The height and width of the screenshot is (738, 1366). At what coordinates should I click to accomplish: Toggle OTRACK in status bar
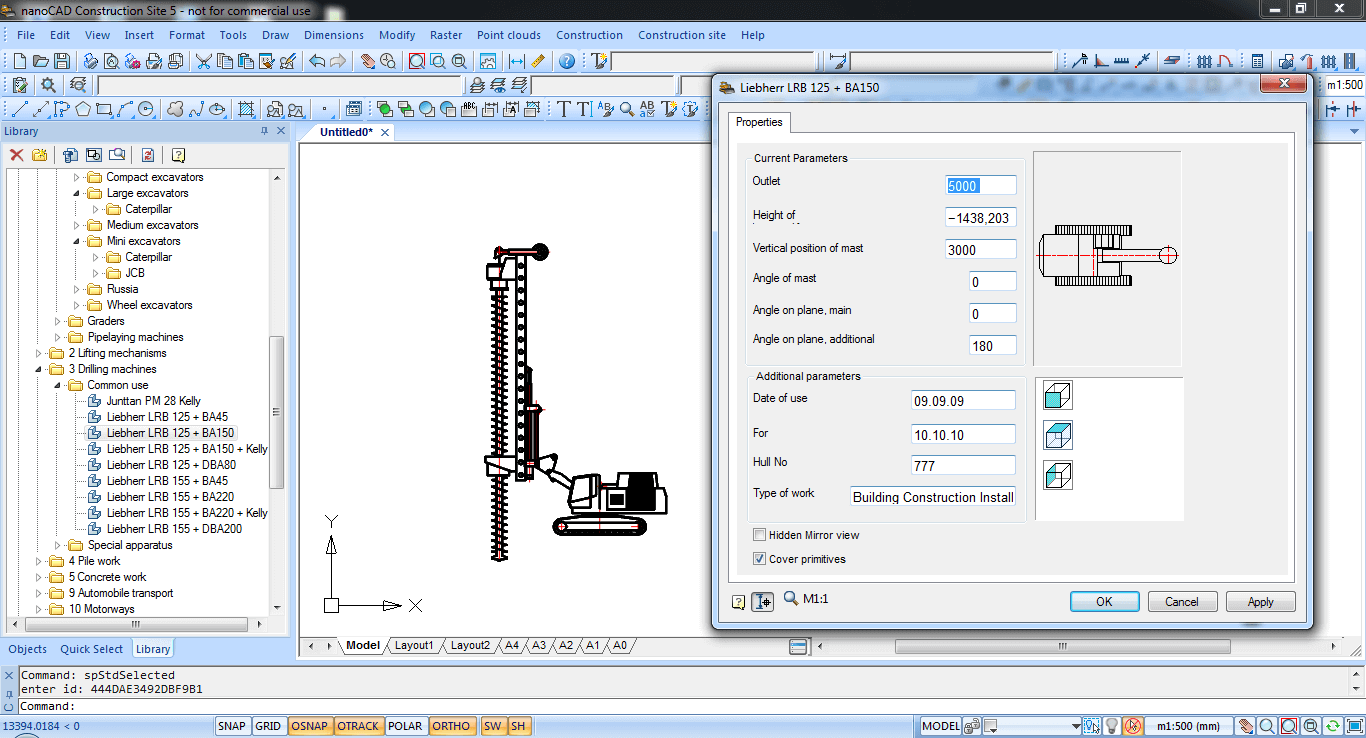pyautogui.click(x=358, y=726)
